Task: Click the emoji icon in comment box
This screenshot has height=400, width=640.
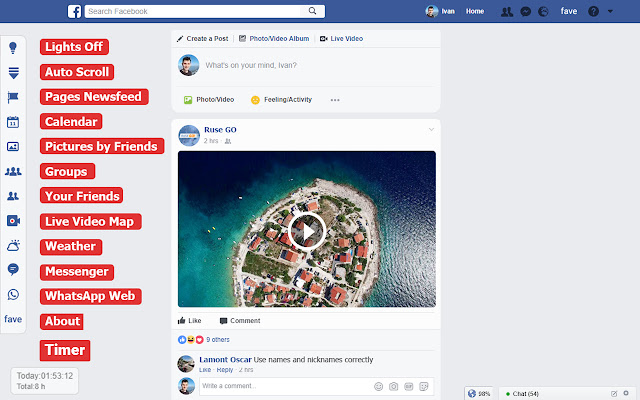Action: click(379, 387)
